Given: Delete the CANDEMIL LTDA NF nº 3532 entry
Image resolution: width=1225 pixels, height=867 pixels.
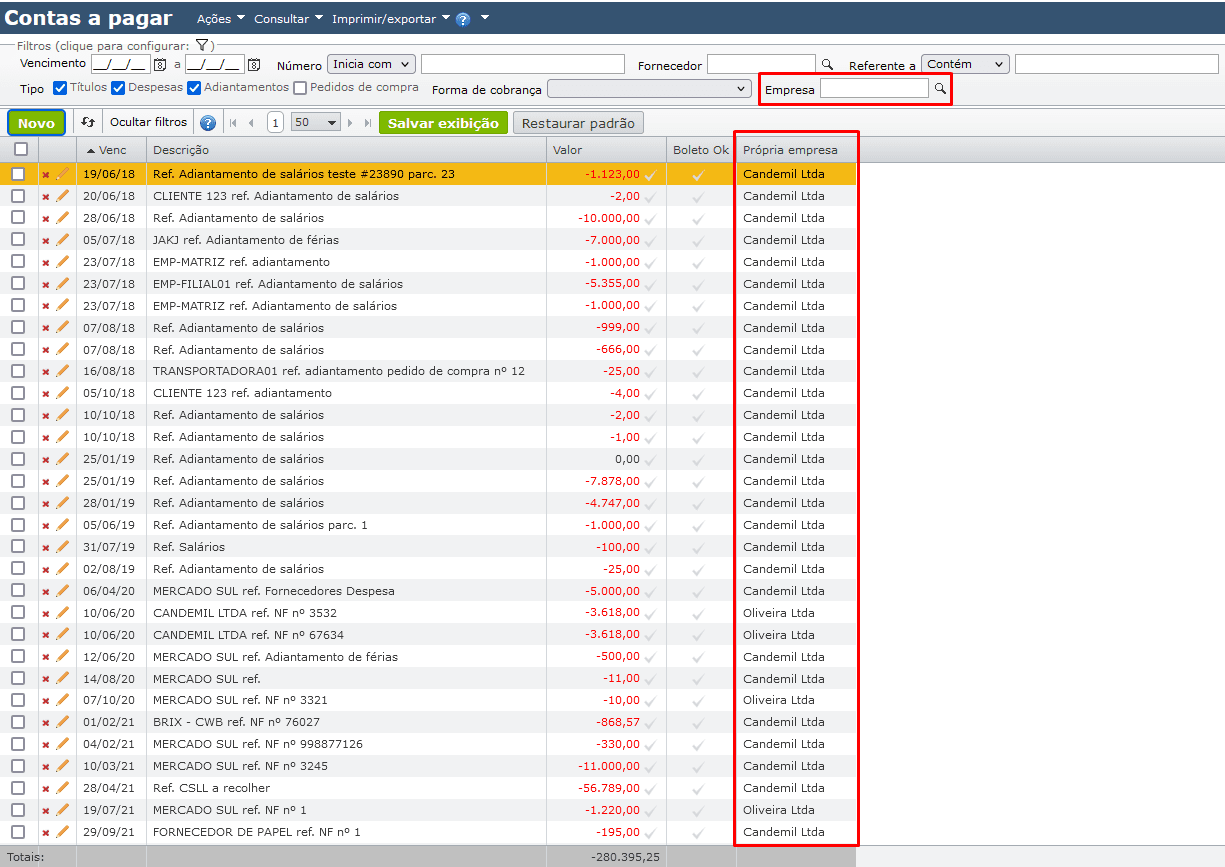Looking at the screenshot, I should (45, 613).
